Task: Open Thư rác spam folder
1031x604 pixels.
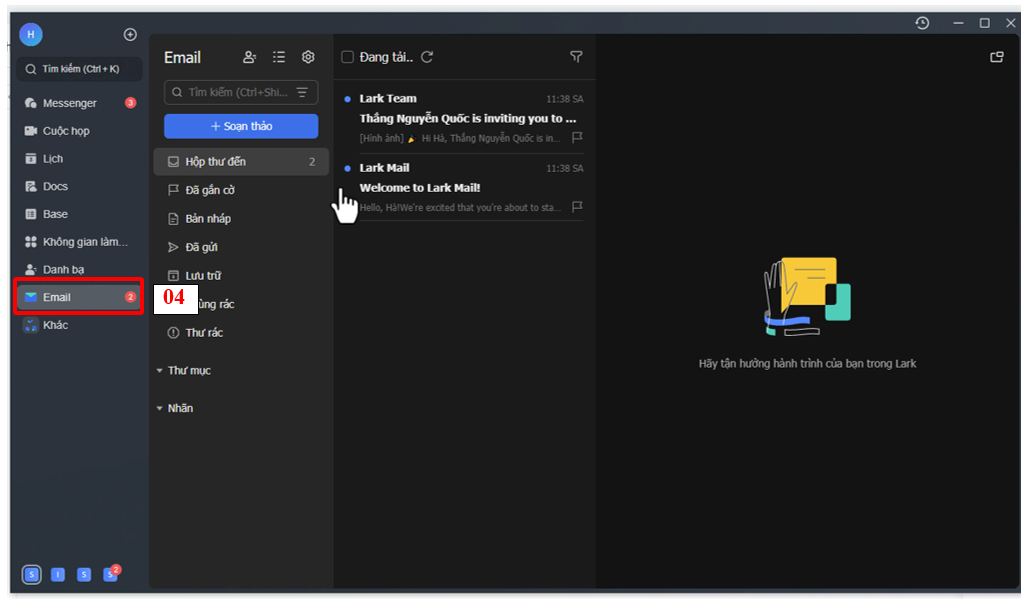Action: click(241, 333)
